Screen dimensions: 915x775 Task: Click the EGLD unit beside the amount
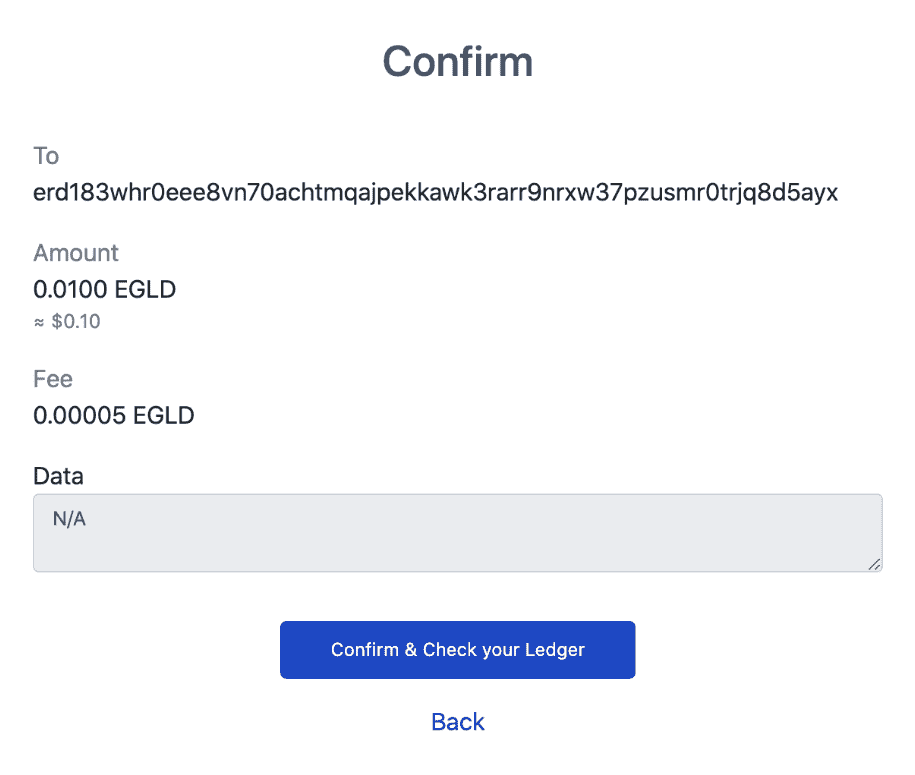coord(145,290)
